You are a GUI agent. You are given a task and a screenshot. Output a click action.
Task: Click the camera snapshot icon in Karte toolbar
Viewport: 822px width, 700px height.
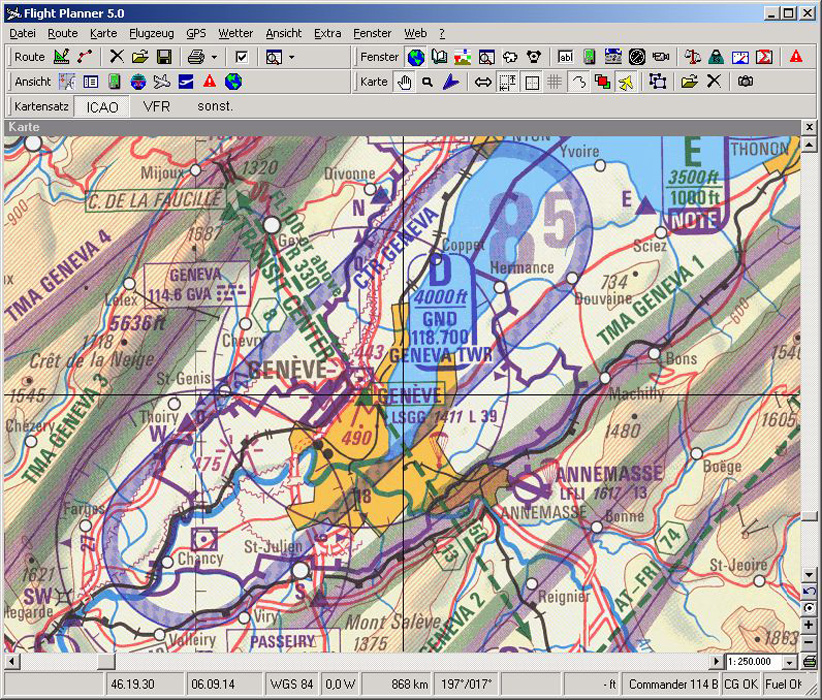(745, 81)
